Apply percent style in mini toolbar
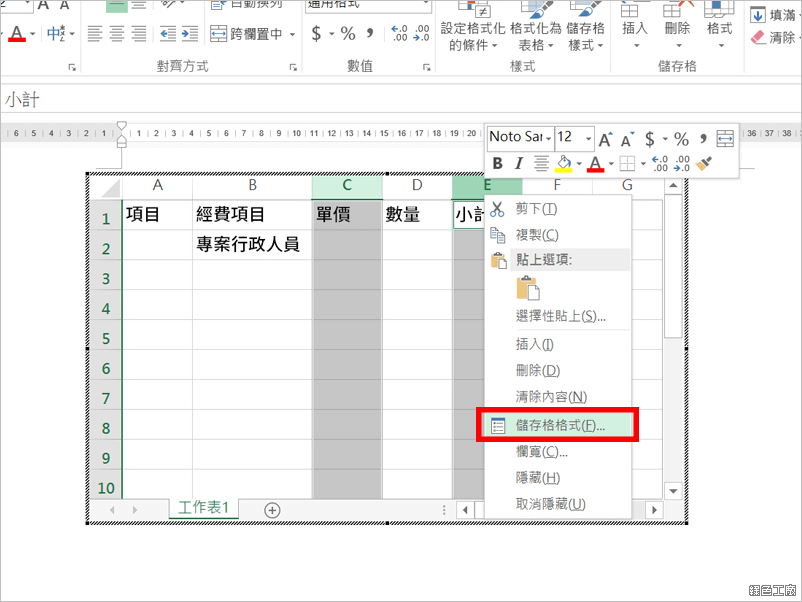 coord(681,139)
